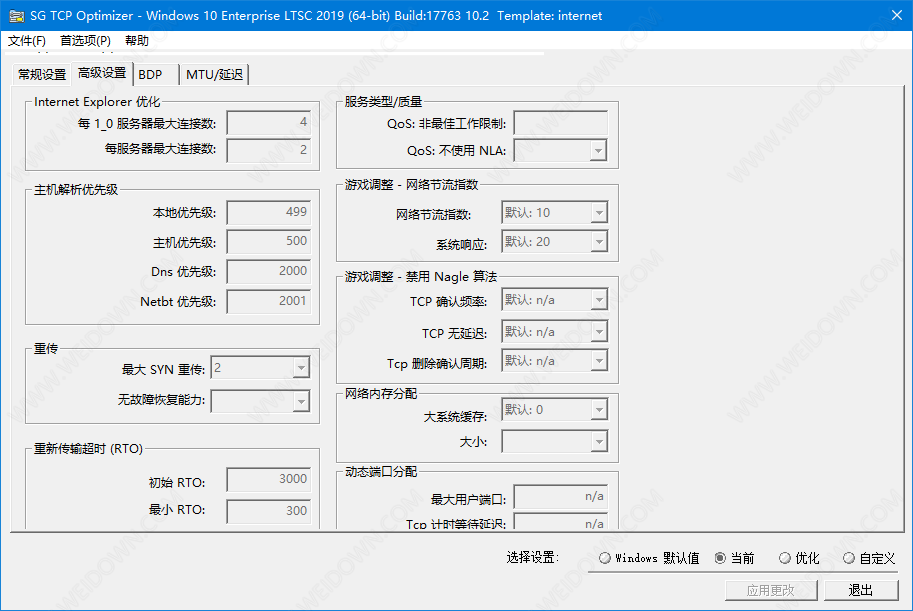
Task: Click the 重传 group label
Action: click(45, 349)
